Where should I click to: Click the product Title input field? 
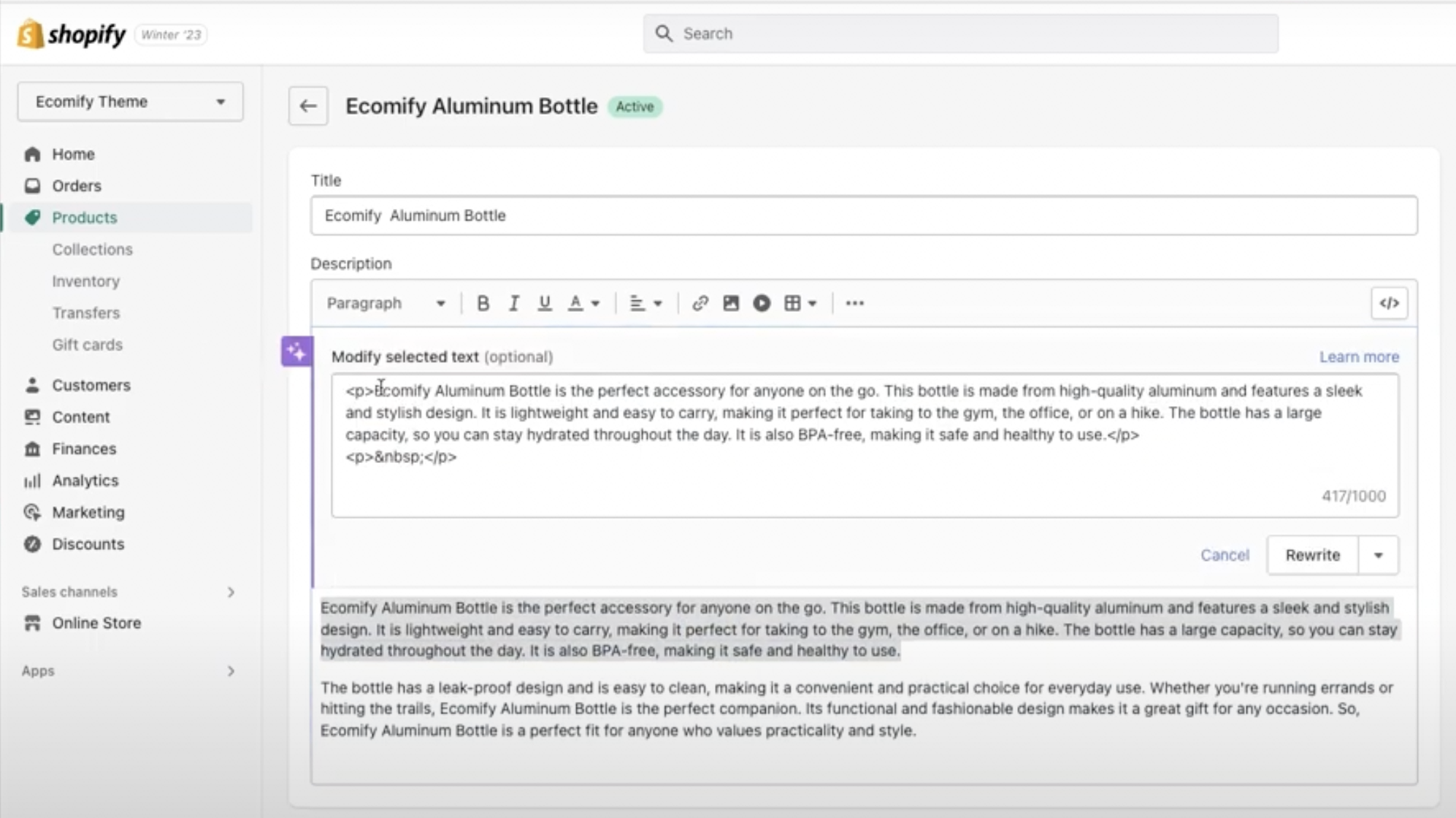coord(864,215)
